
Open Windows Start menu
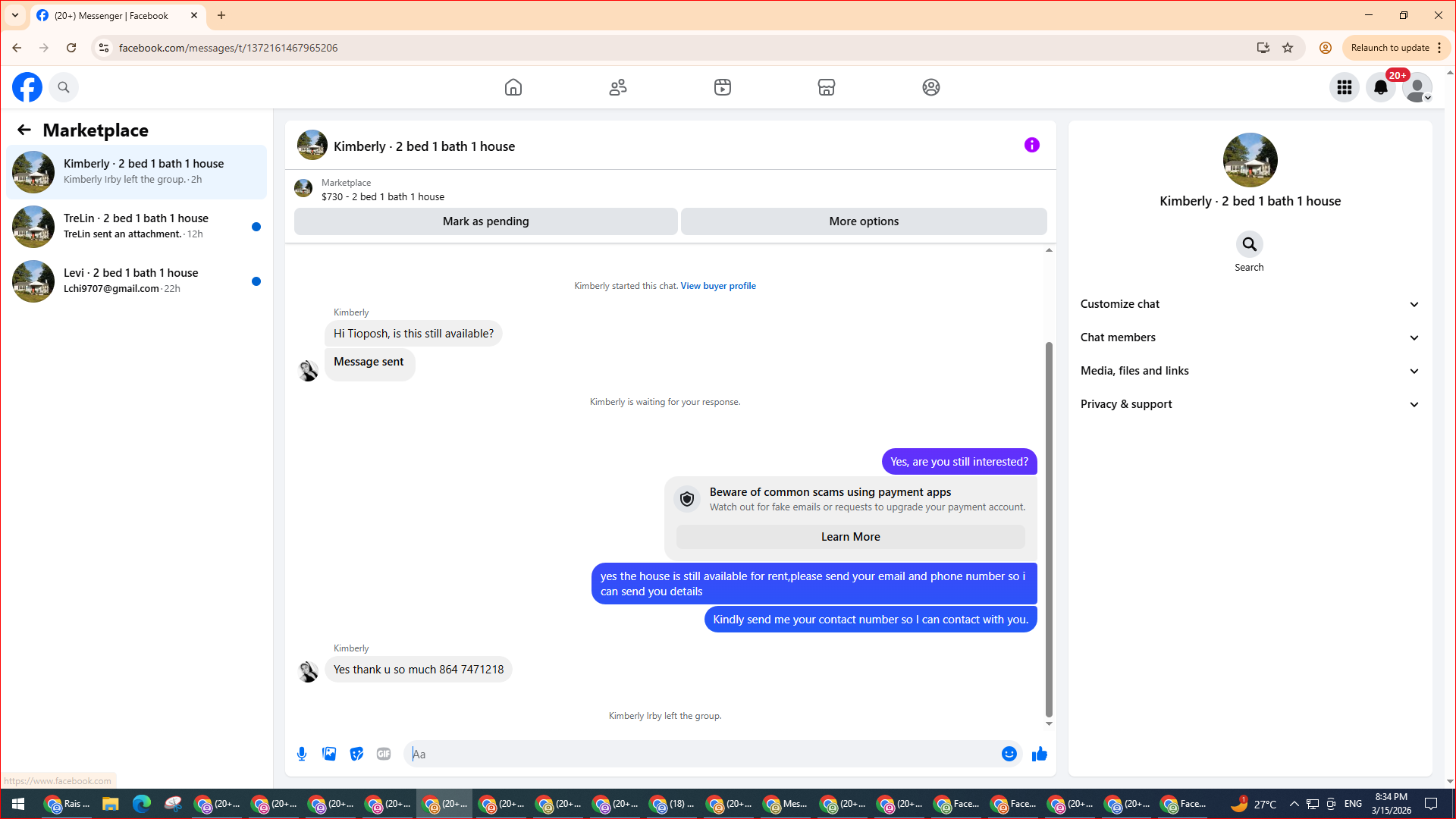pos(18,804)
